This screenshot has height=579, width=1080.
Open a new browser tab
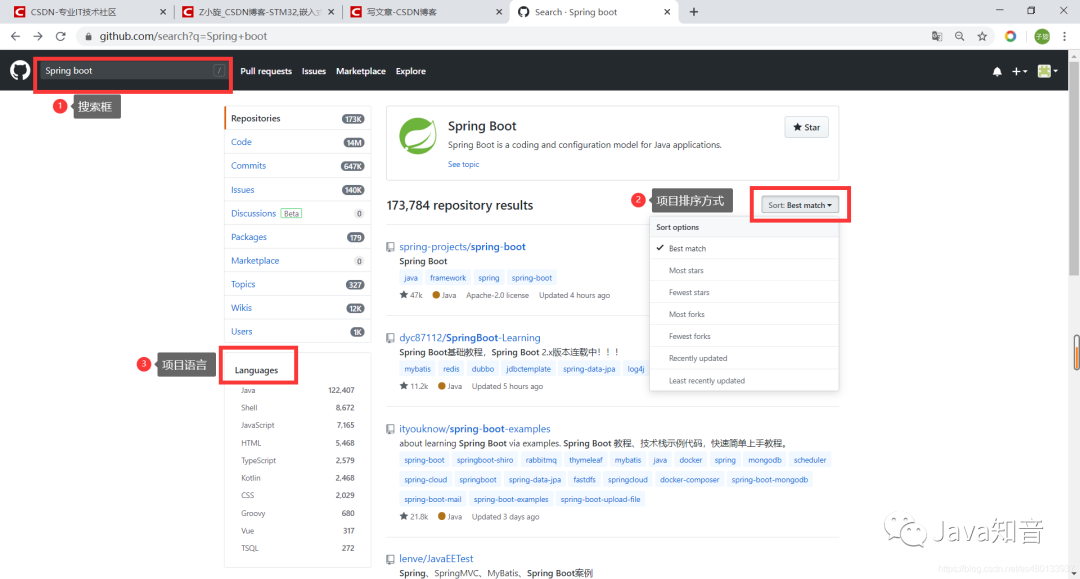tap(694, 12)
